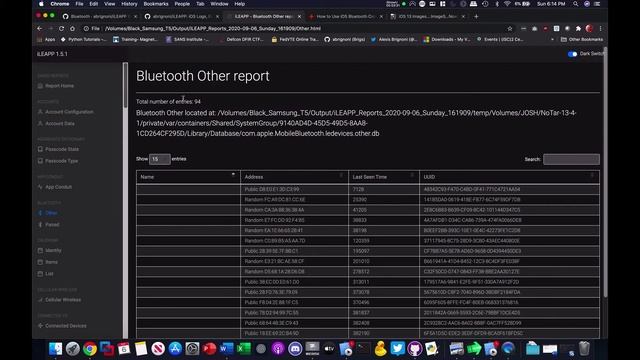Switch to the ILEAPP iOS Logs tab

pyautogui.click(x=181, y=17)
